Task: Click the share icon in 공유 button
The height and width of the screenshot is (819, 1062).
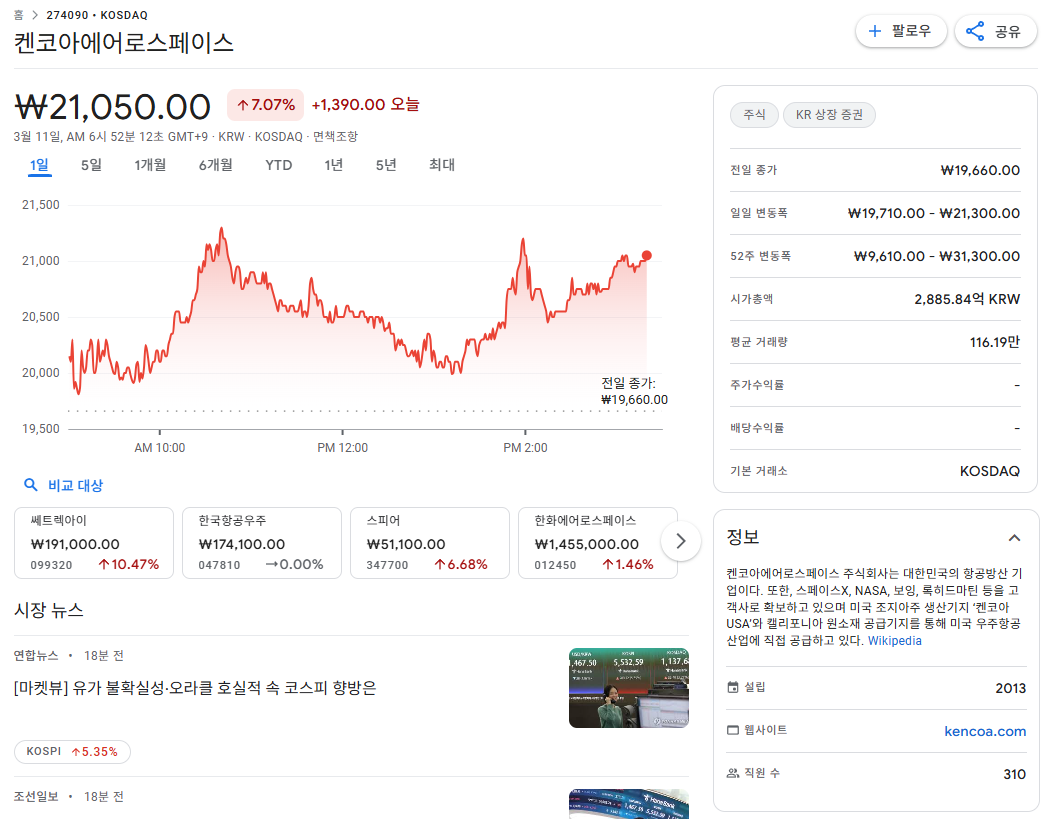Action: (x=975, y=31)
